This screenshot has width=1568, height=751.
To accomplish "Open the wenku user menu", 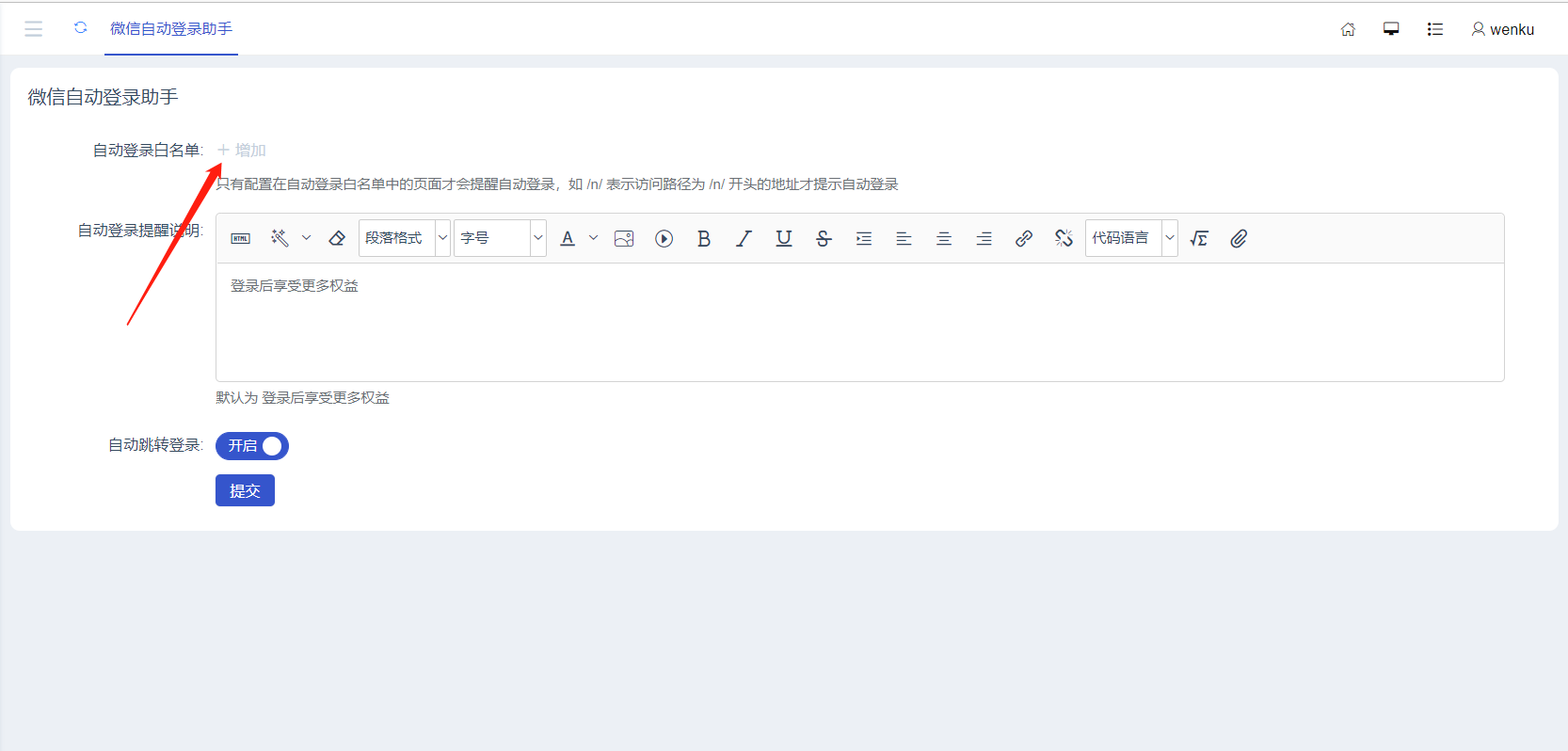I will coord(1503,29).
